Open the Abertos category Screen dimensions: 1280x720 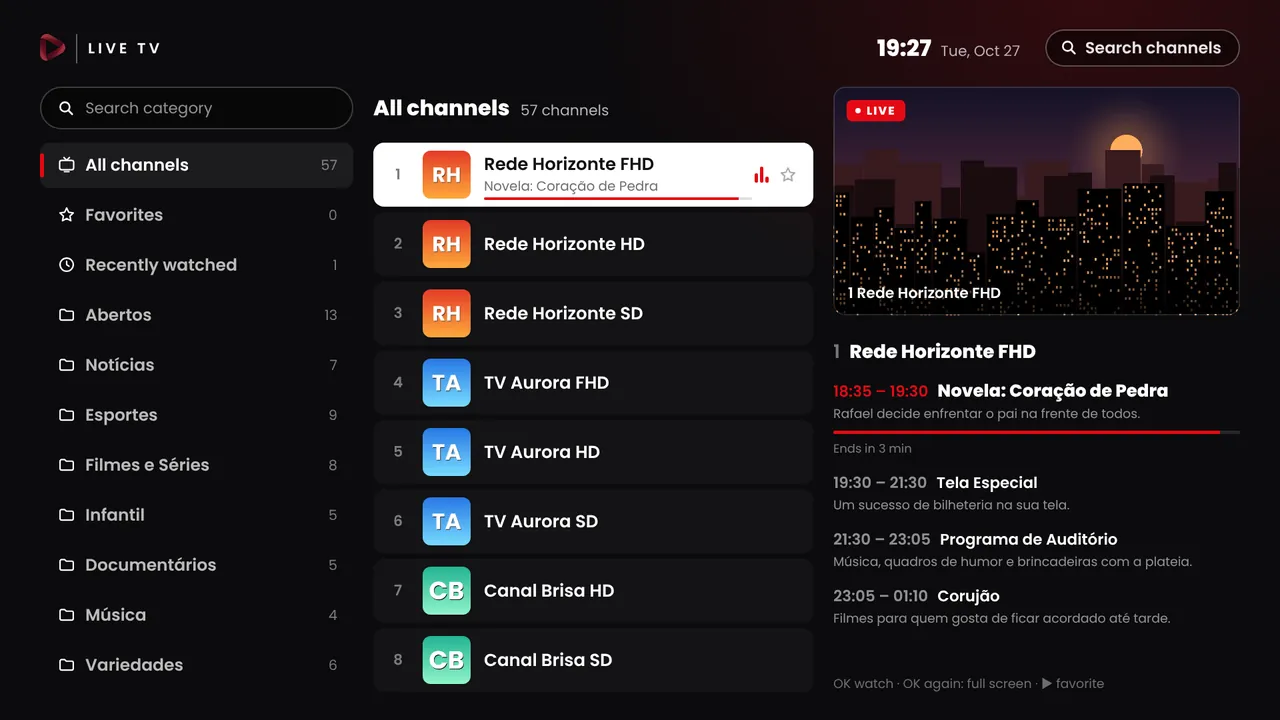tap(196, 315)
